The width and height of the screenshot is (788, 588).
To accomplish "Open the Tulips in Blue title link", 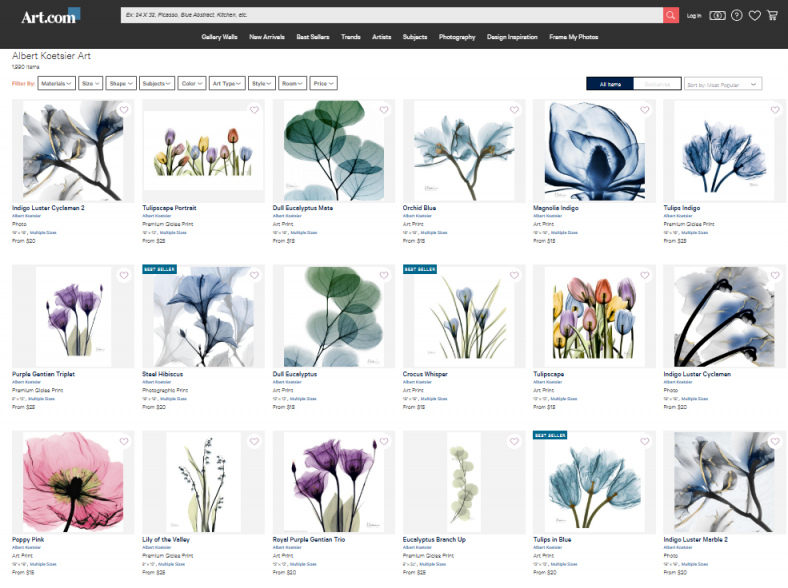I will pos(552,539).
